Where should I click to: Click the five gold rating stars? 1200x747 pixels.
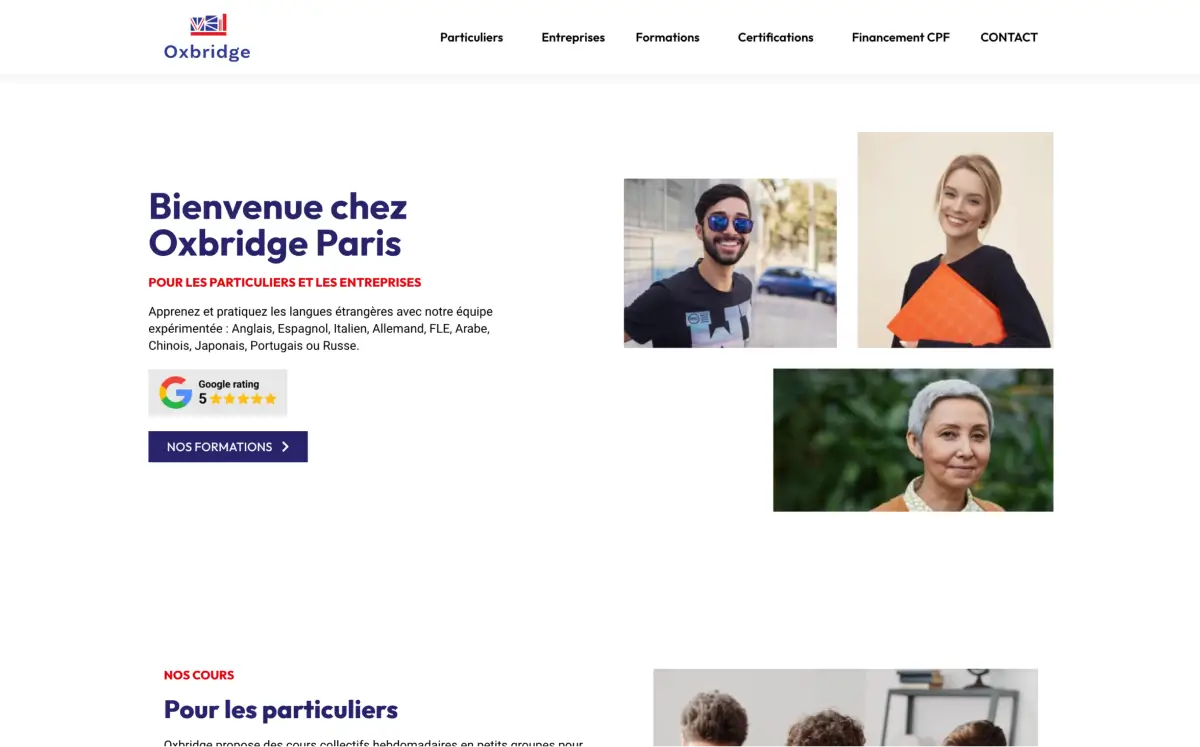click(243, 399)
